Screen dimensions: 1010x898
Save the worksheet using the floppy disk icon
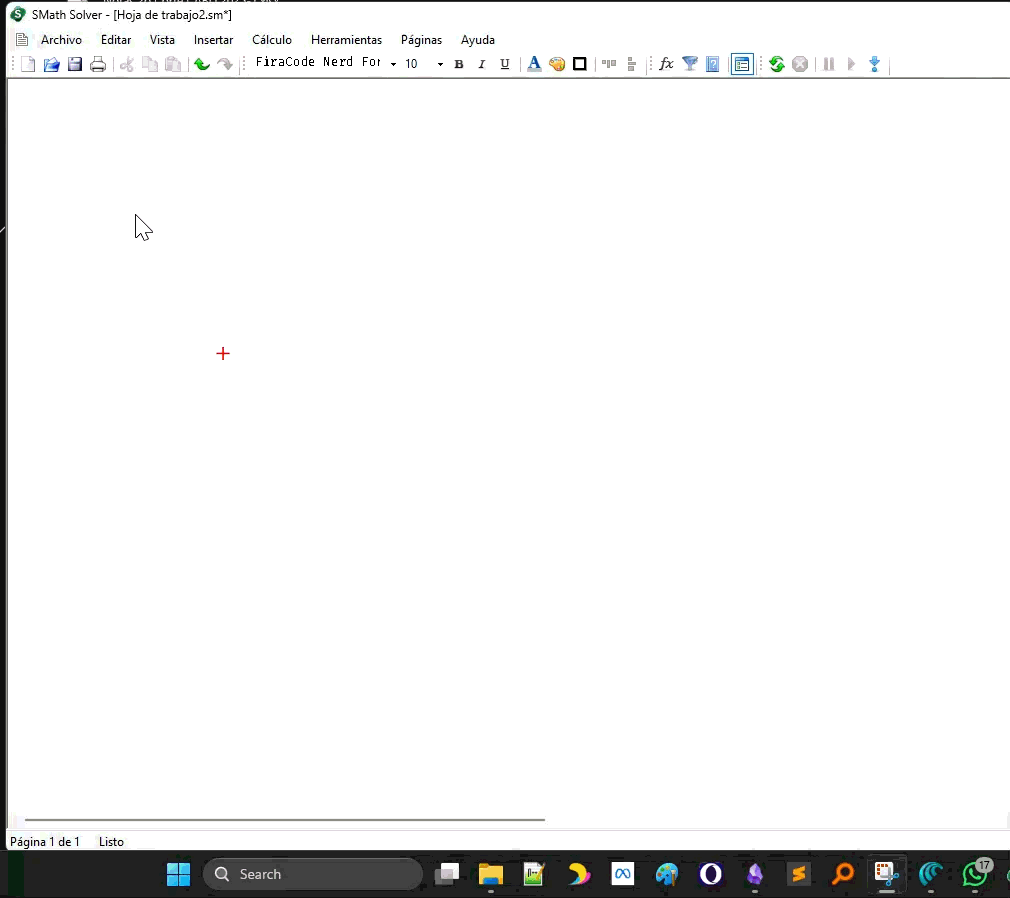[75, 64]
